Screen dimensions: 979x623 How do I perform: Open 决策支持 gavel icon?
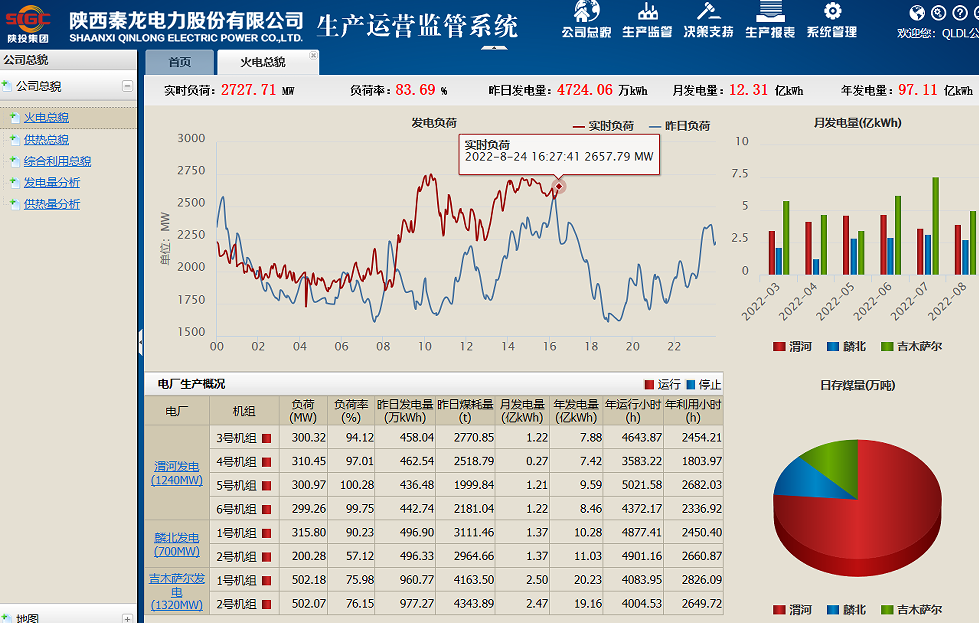pyautogui.click(x=708, y=12)
